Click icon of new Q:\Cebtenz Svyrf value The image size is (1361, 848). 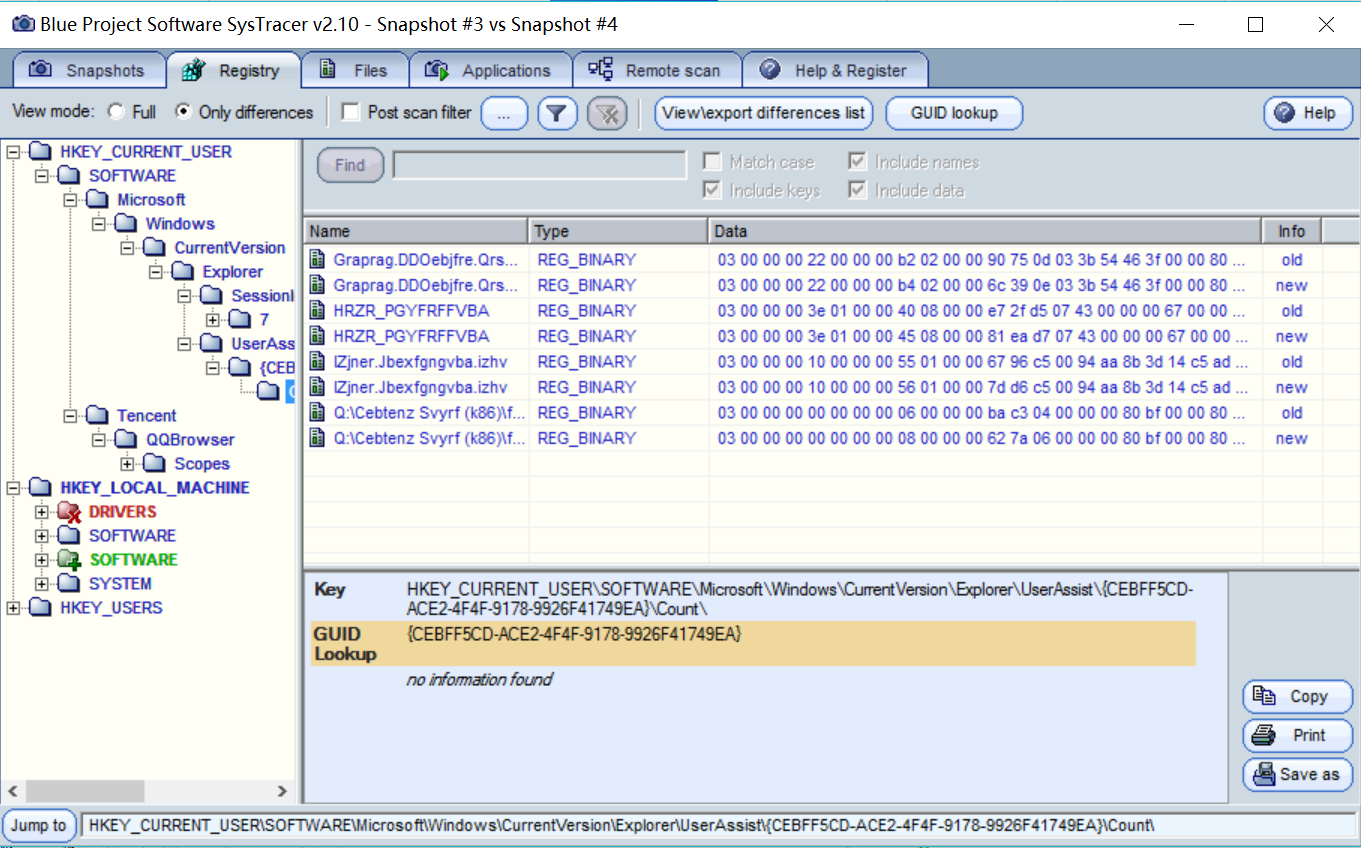(x=318, y=438)
